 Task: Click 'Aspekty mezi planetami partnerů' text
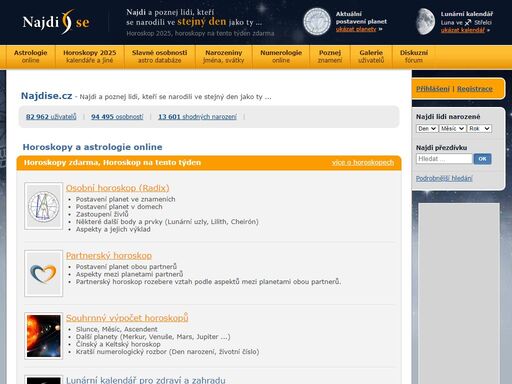click(129, 274)
